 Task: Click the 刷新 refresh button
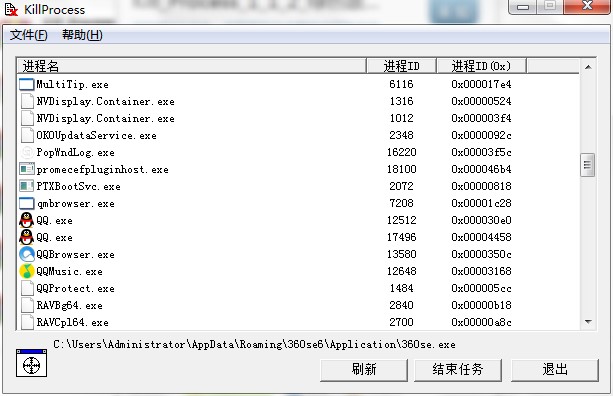pos(364,369)
